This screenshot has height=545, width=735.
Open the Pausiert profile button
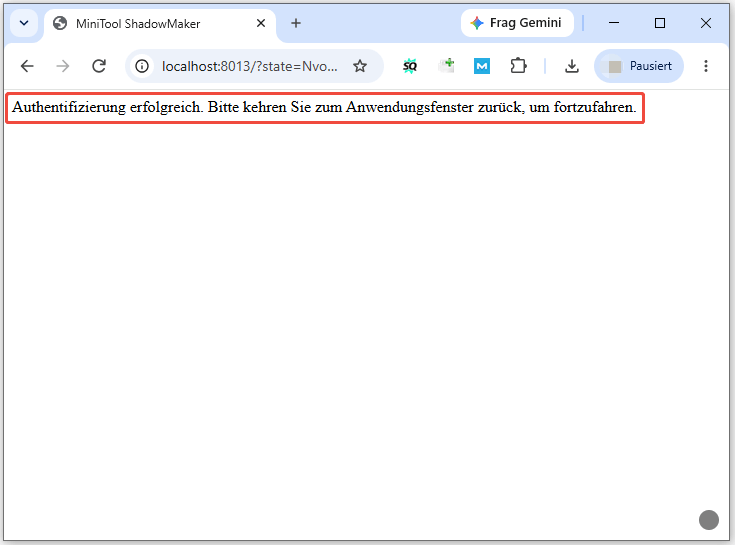coord(639,66)
